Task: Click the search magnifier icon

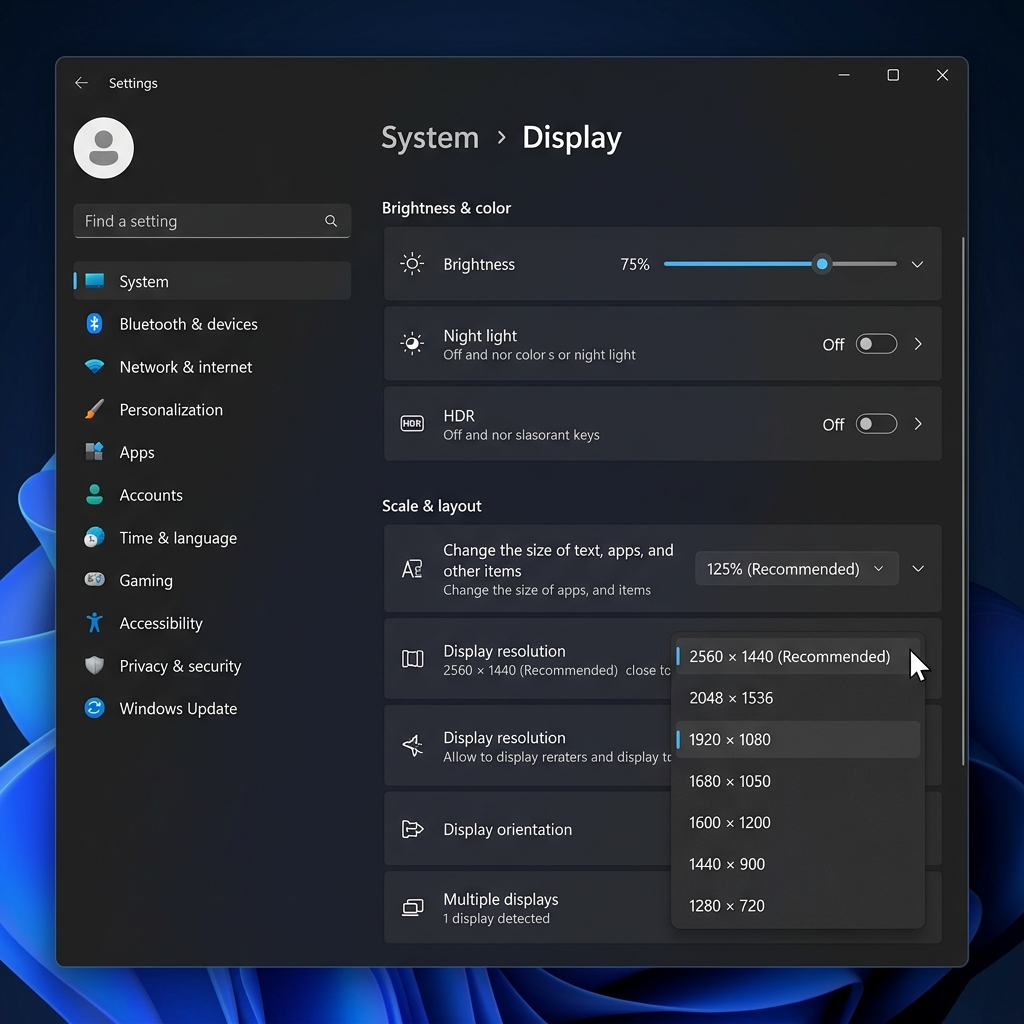Action: click(x=331, y=221)
